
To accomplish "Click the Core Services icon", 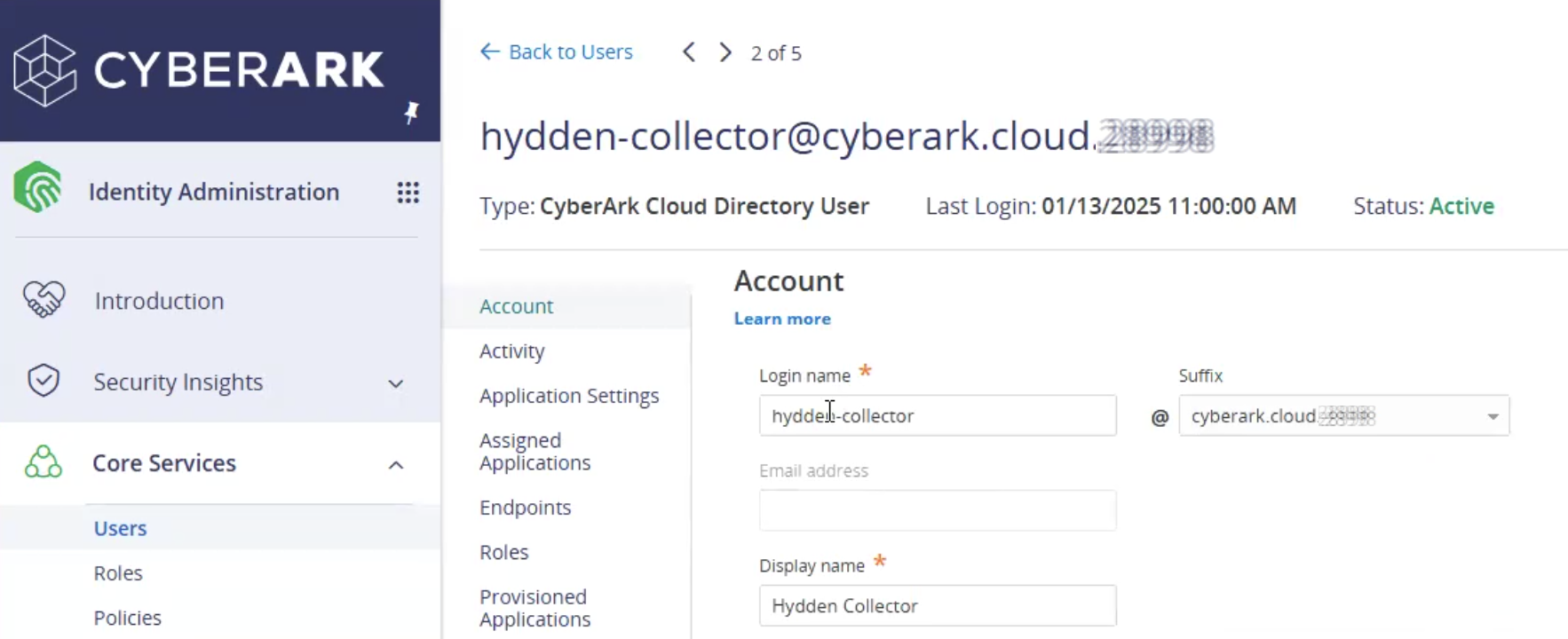I will [44, 463].
